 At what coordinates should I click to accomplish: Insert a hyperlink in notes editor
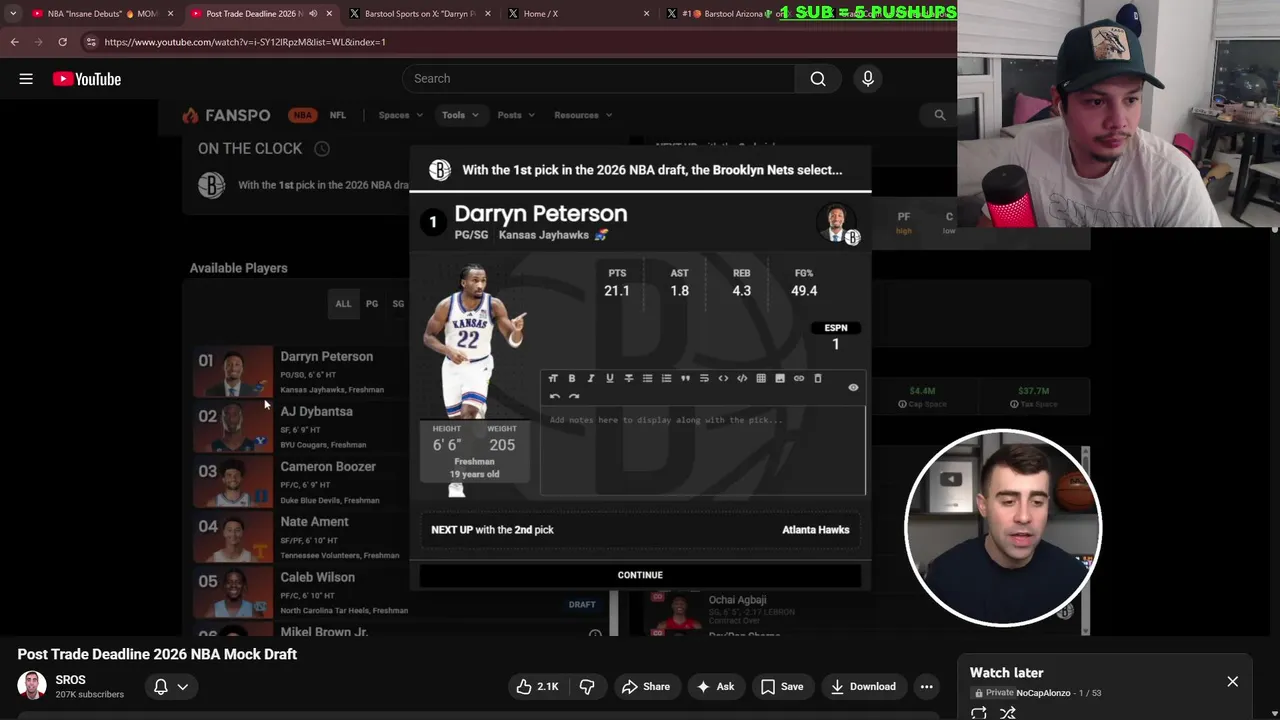pos(799,378)
